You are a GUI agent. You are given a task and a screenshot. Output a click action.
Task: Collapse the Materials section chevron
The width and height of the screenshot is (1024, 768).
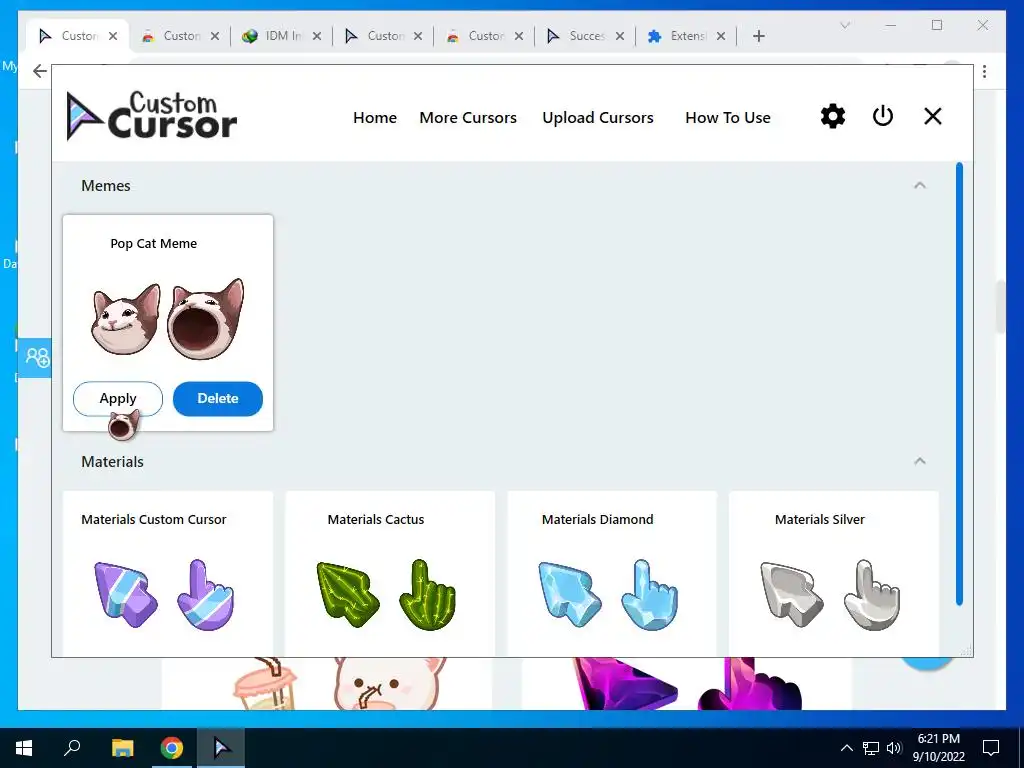[920, 462]
